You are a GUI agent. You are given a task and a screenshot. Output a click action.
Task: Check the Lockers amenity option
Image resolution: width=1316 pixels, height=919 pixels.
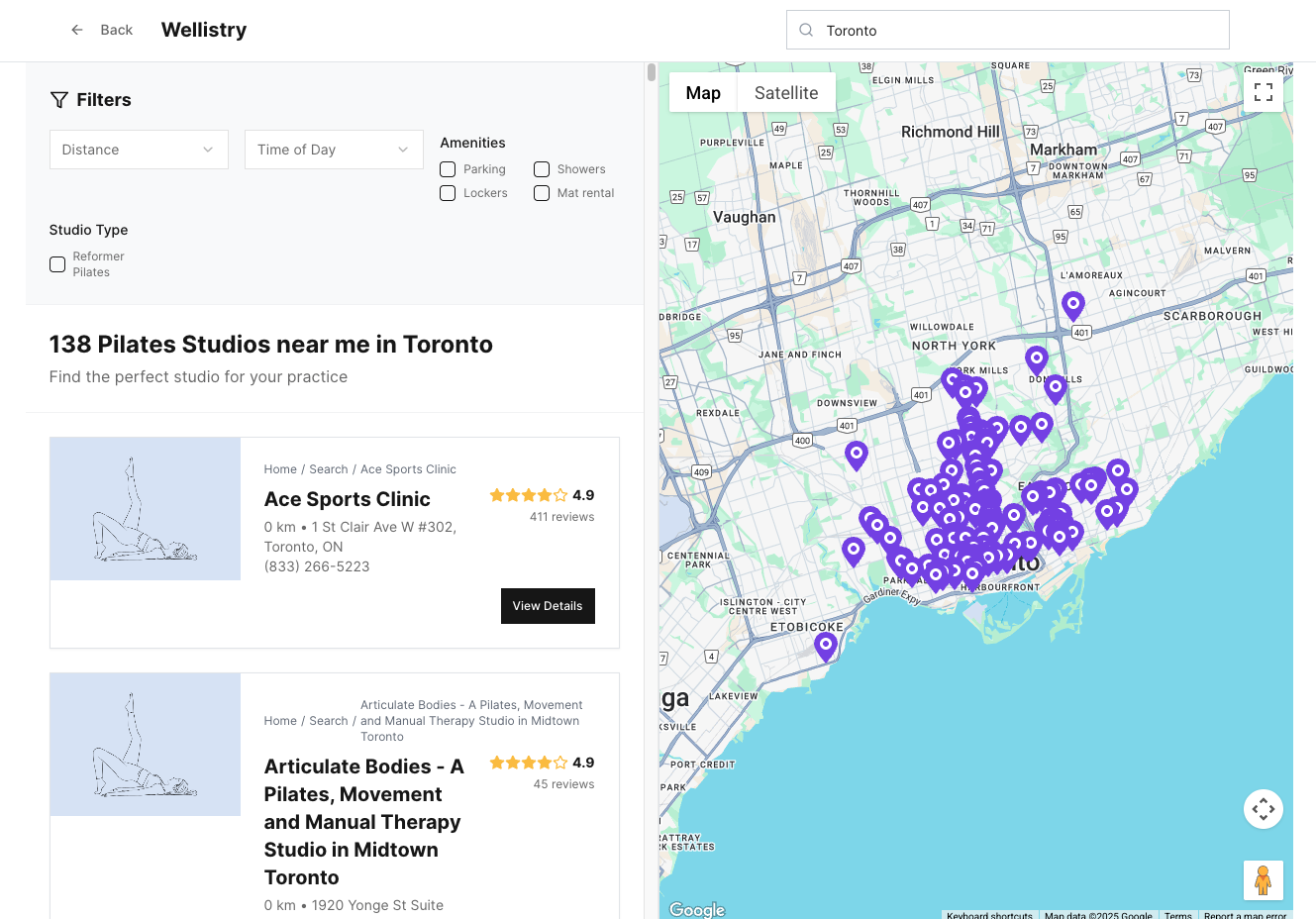point(448,193)
